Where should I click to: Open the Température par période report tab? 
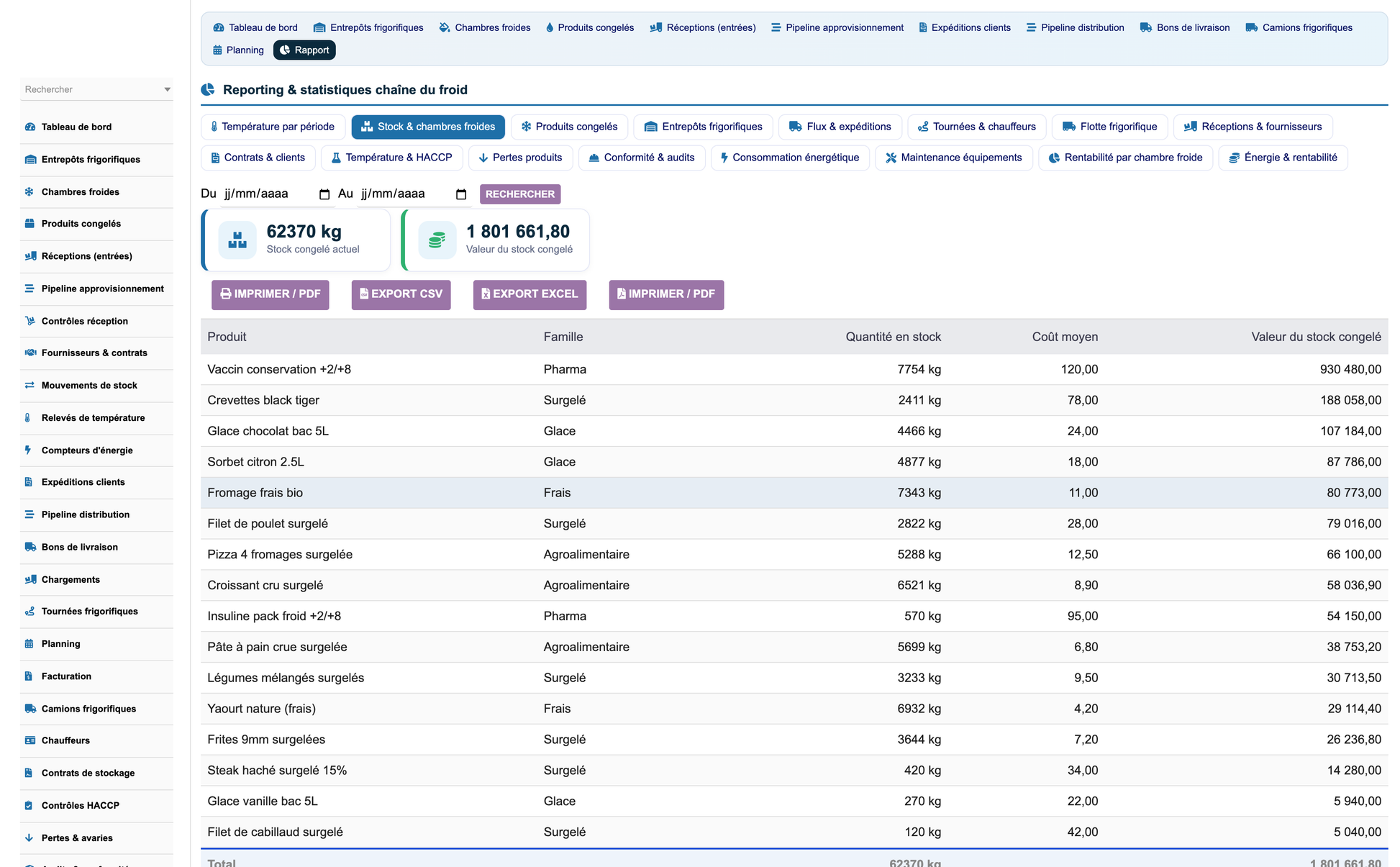273,127
